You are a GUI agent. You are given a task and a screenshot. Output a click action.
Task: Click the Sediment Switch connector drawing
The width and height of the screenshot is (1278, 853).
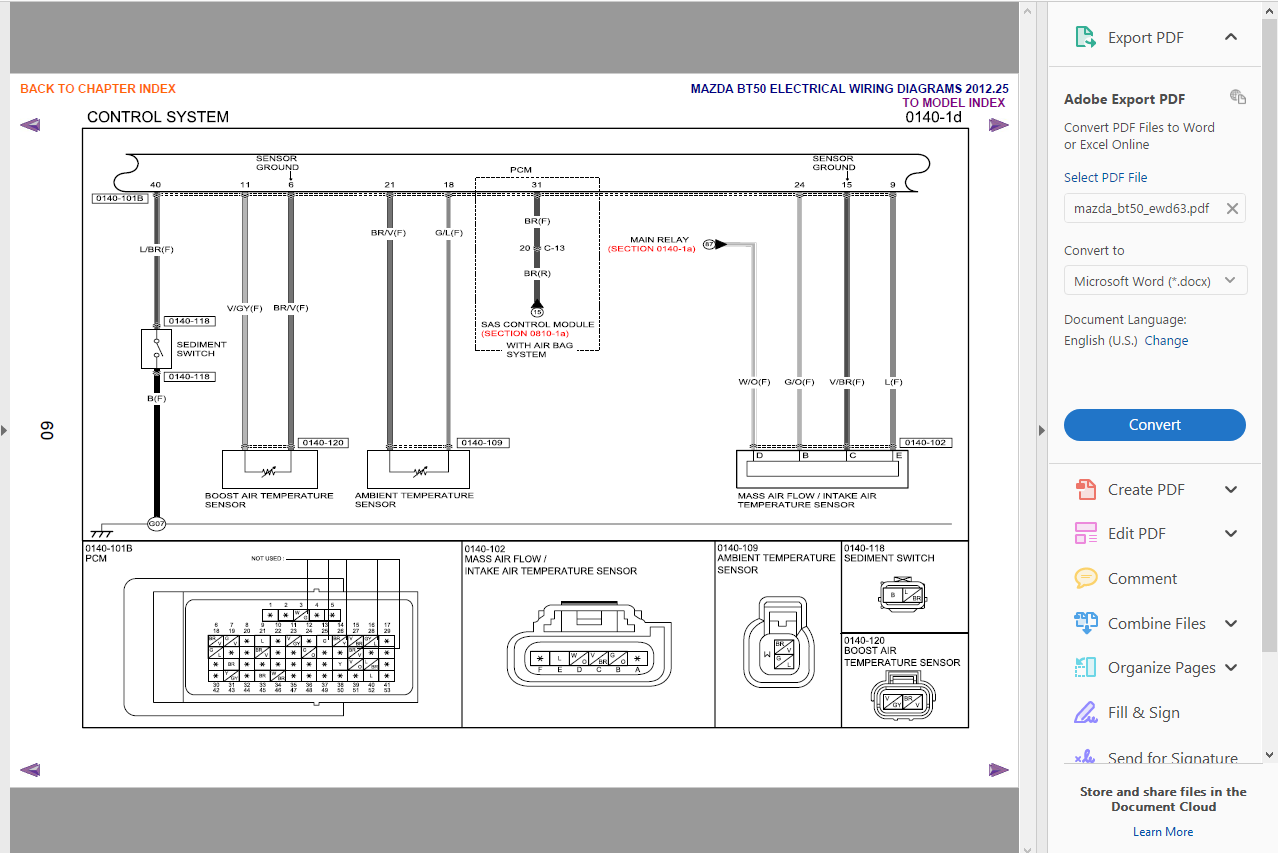point(902,594)
